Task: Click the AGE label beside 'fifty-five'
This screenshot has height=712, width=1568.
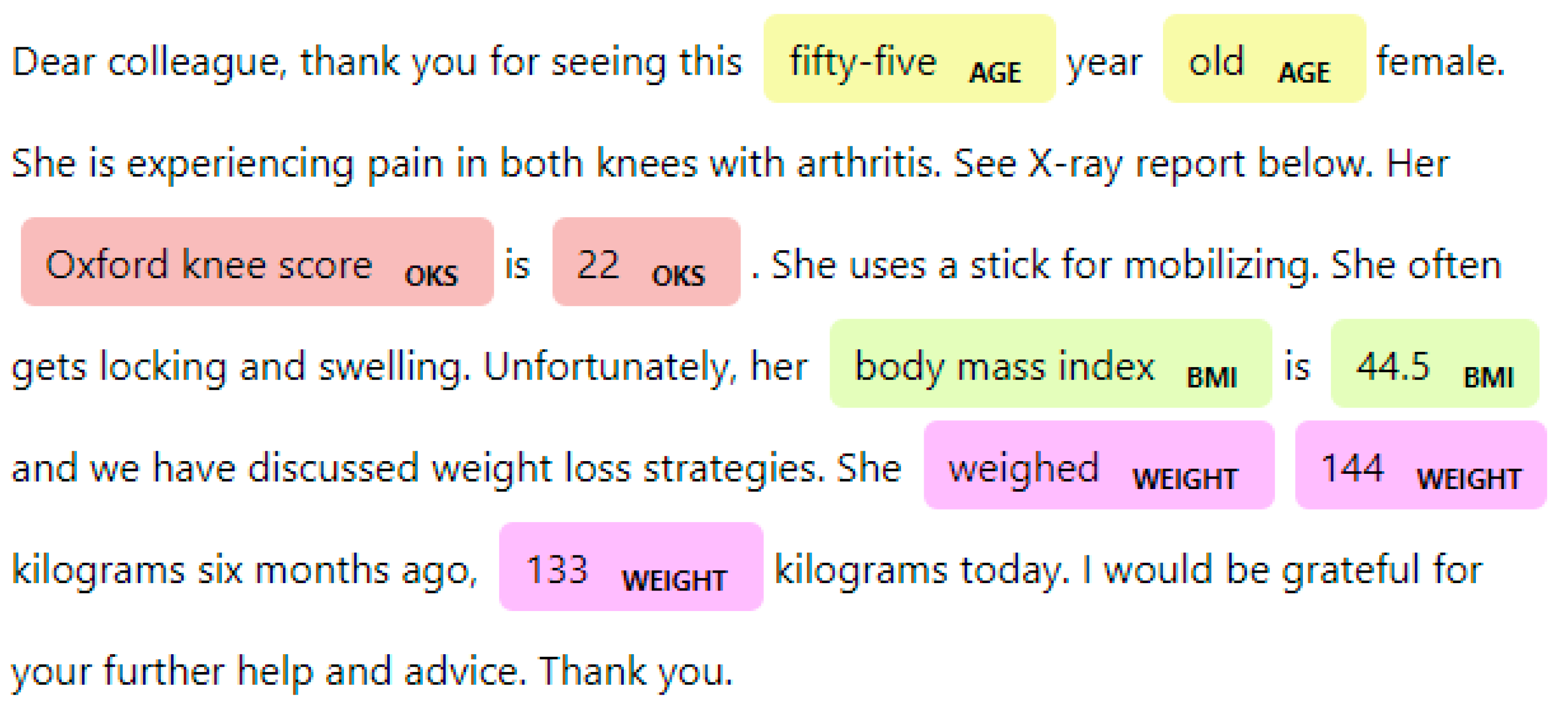Action: (995, 73)
